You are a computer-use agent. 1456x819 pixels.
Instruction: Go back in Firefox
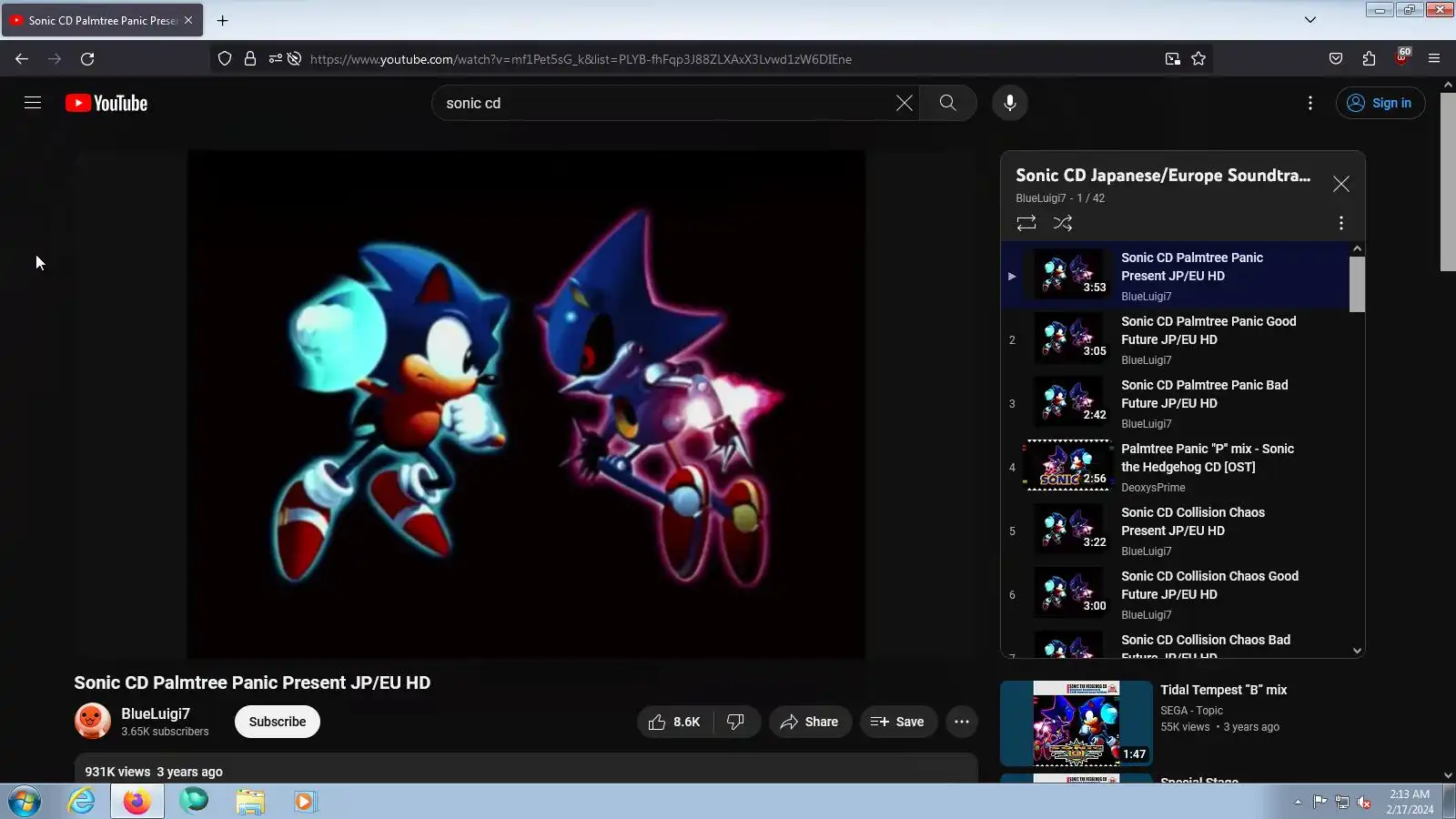[x=22, y=59]
